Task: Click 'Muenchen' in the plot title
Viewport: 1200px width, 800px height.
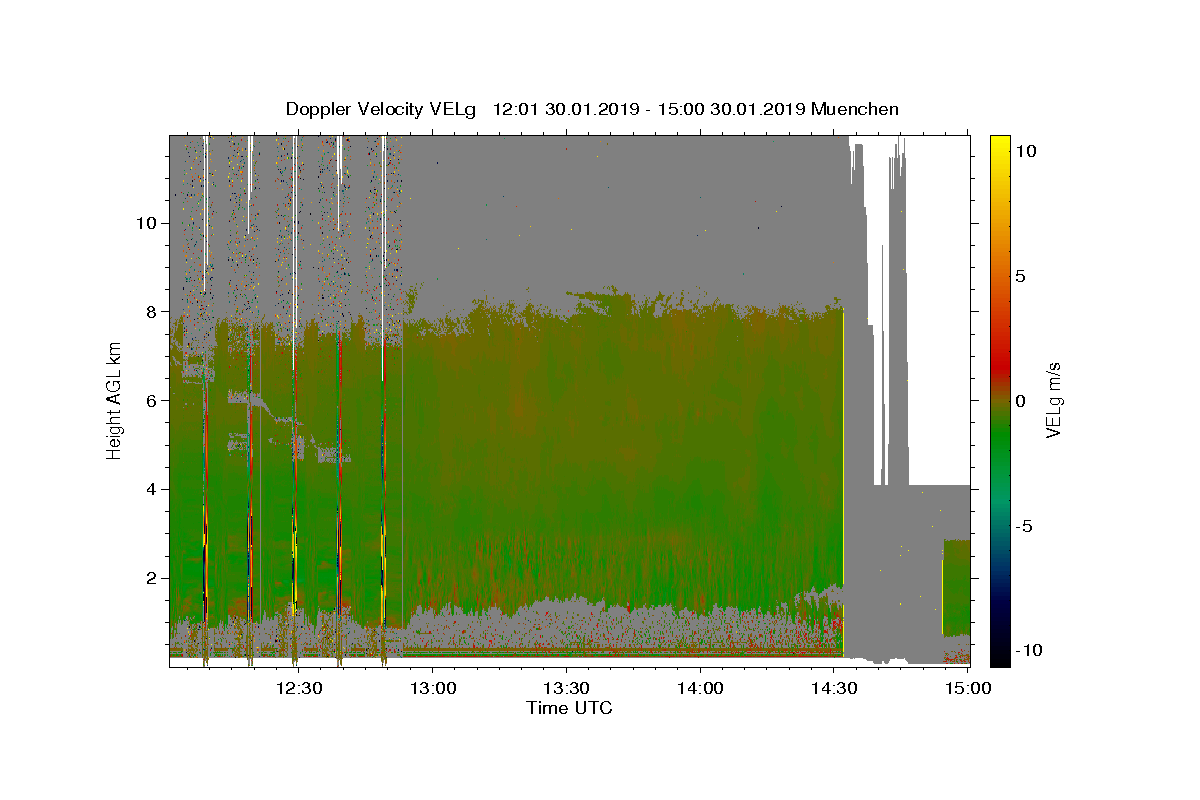Action: [x=855, y=109]
